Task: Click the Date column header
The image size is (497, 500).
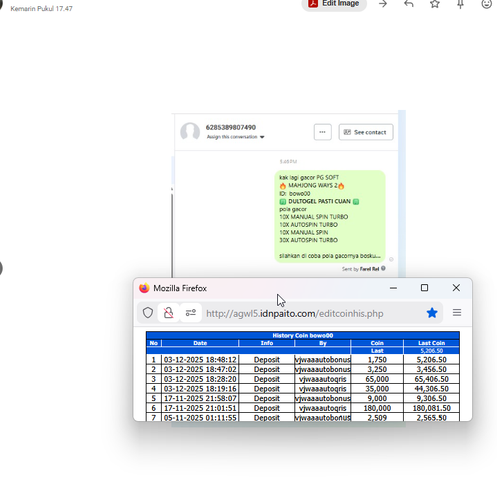Action: (x=200, y=343)
